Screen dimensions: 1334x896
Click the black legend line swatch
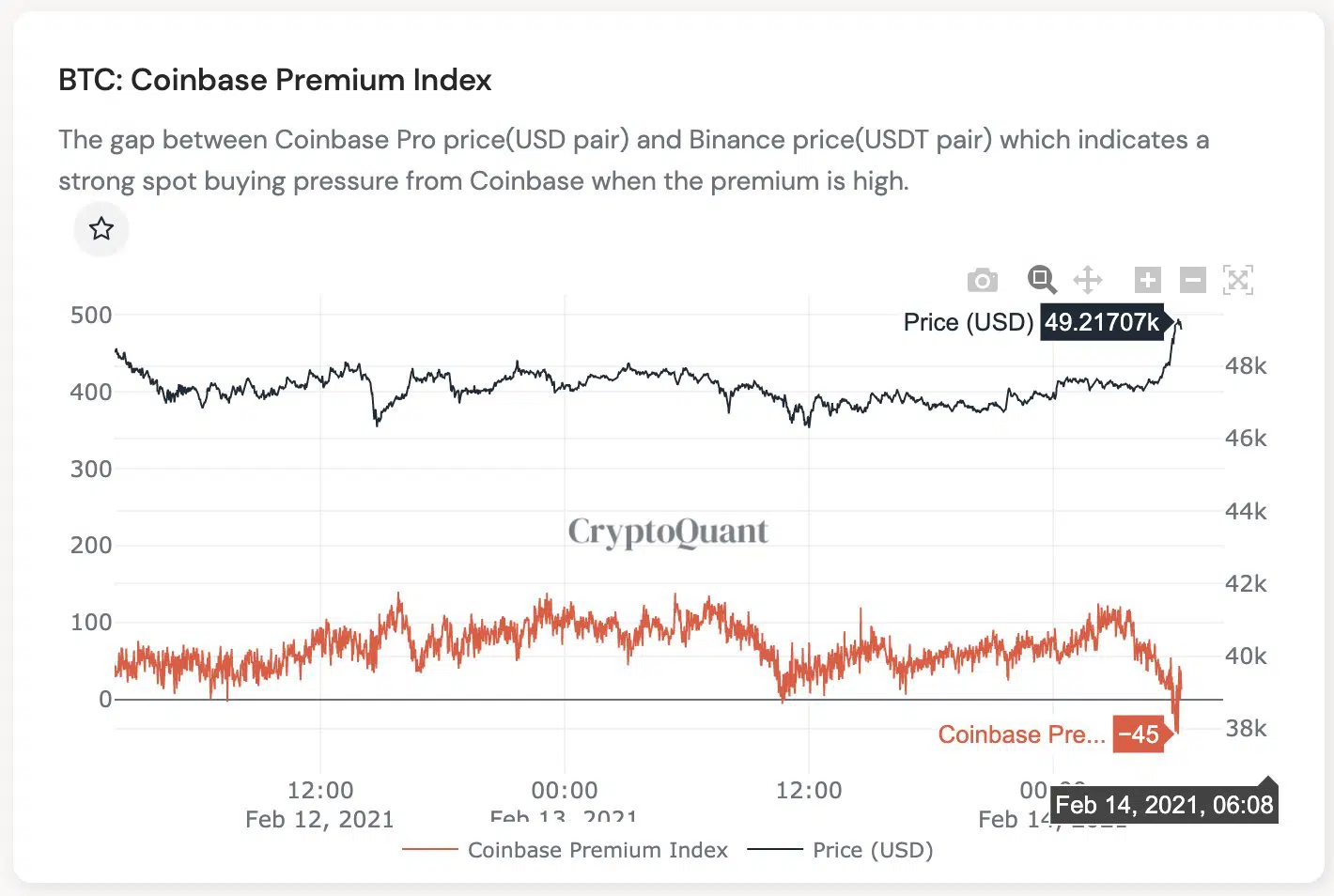click(x=775, y=850)
